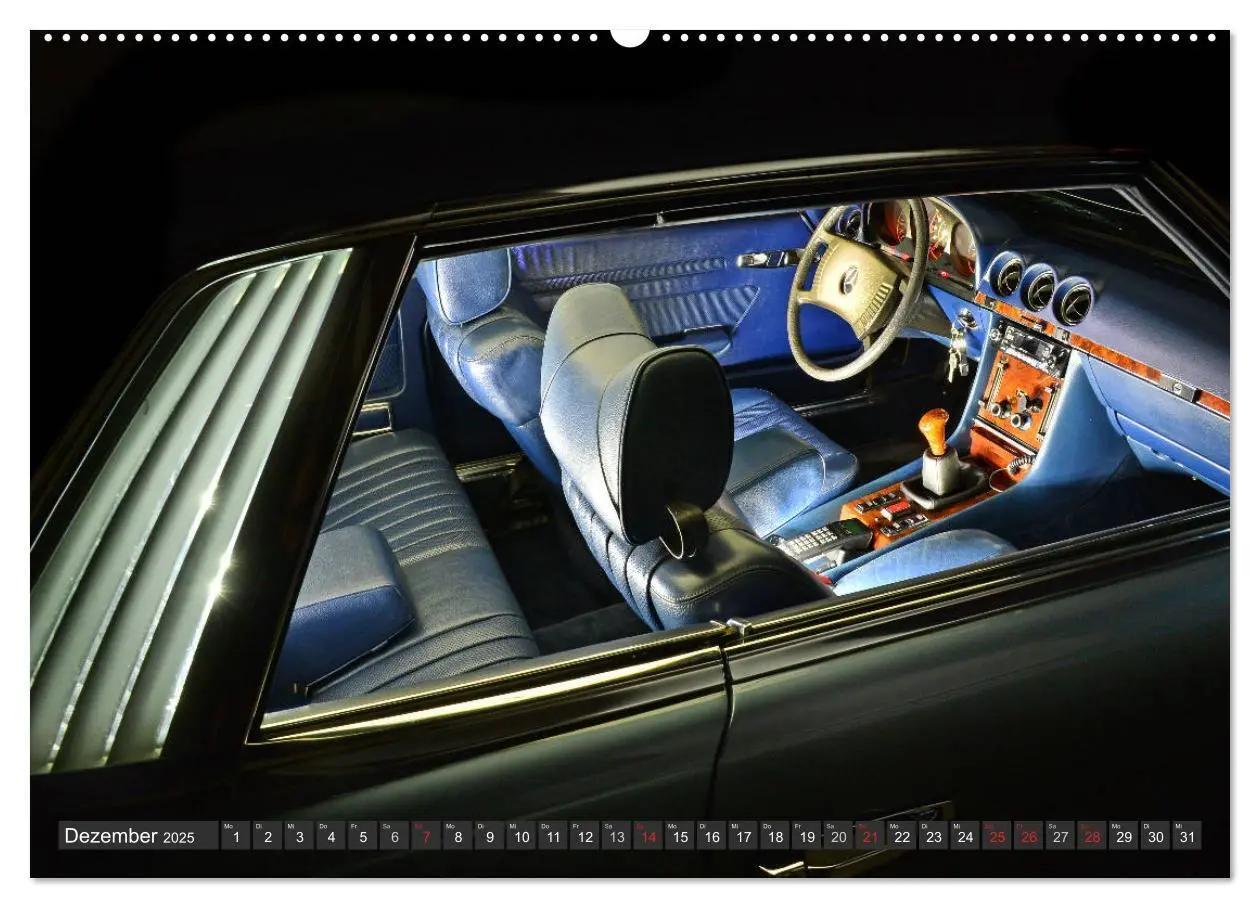Image resolution: width=1260 pixels, height=908 pixels.
Task: Choose red Sunday date 28
Action: coord(1092,836)
